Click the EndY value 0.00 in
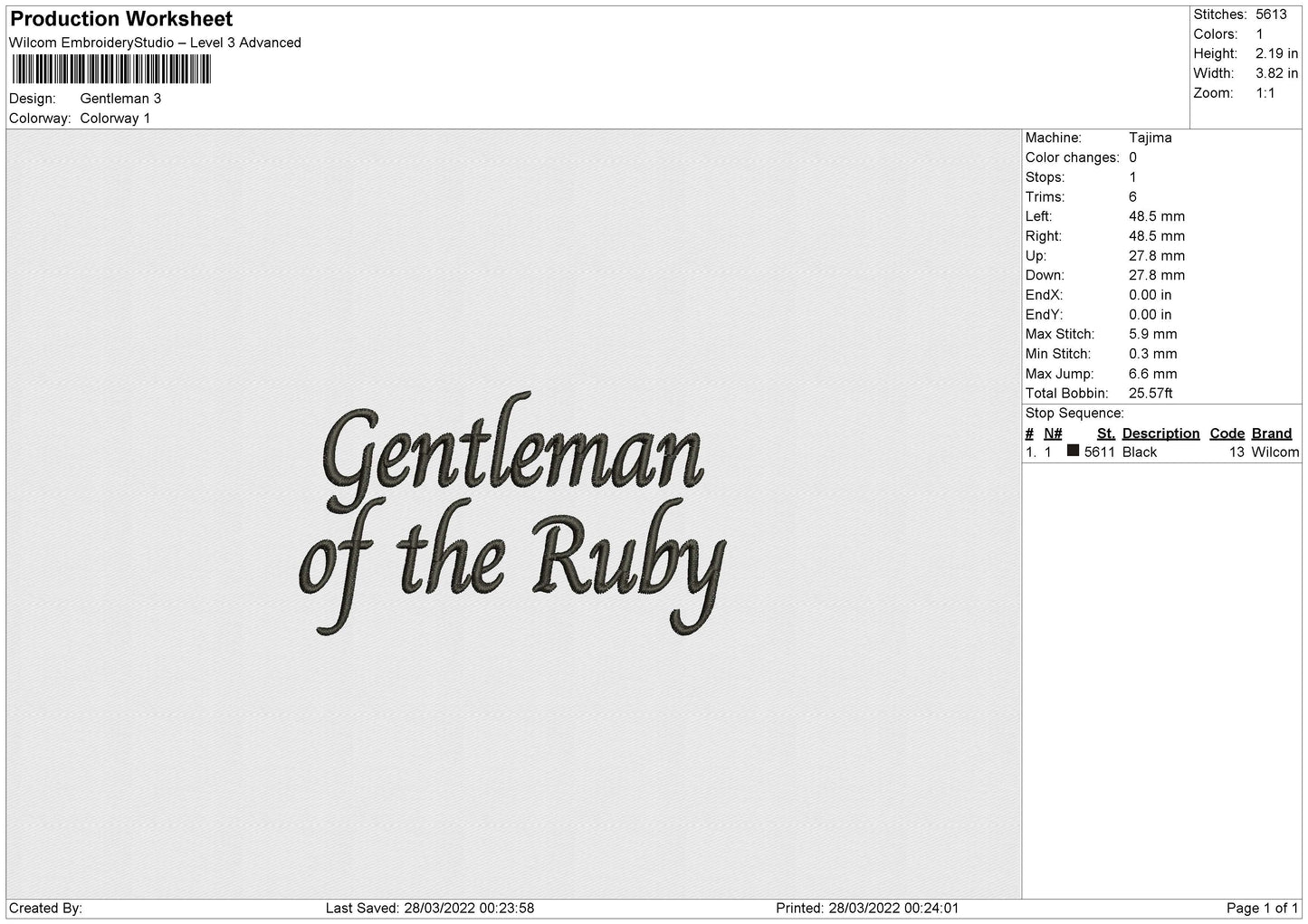The image size is (1308, 924). tap(1150, 315)
